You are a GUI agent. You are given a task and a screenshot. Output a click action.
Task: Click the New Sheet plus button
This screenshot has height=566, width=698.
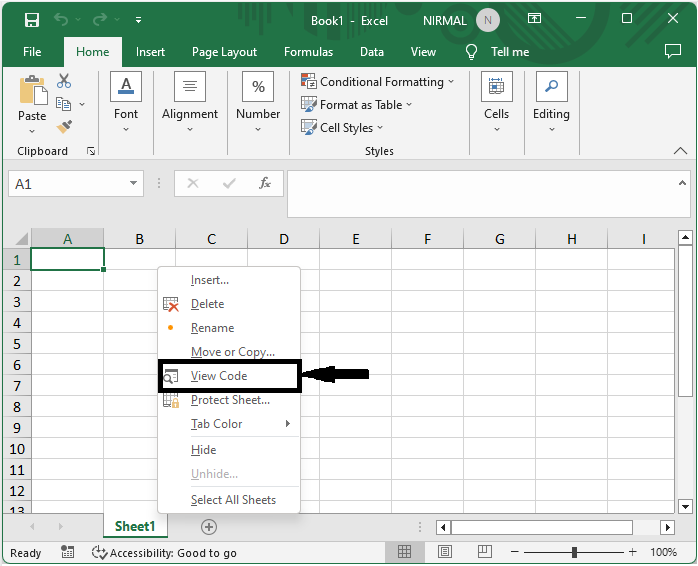pos(209,527)
